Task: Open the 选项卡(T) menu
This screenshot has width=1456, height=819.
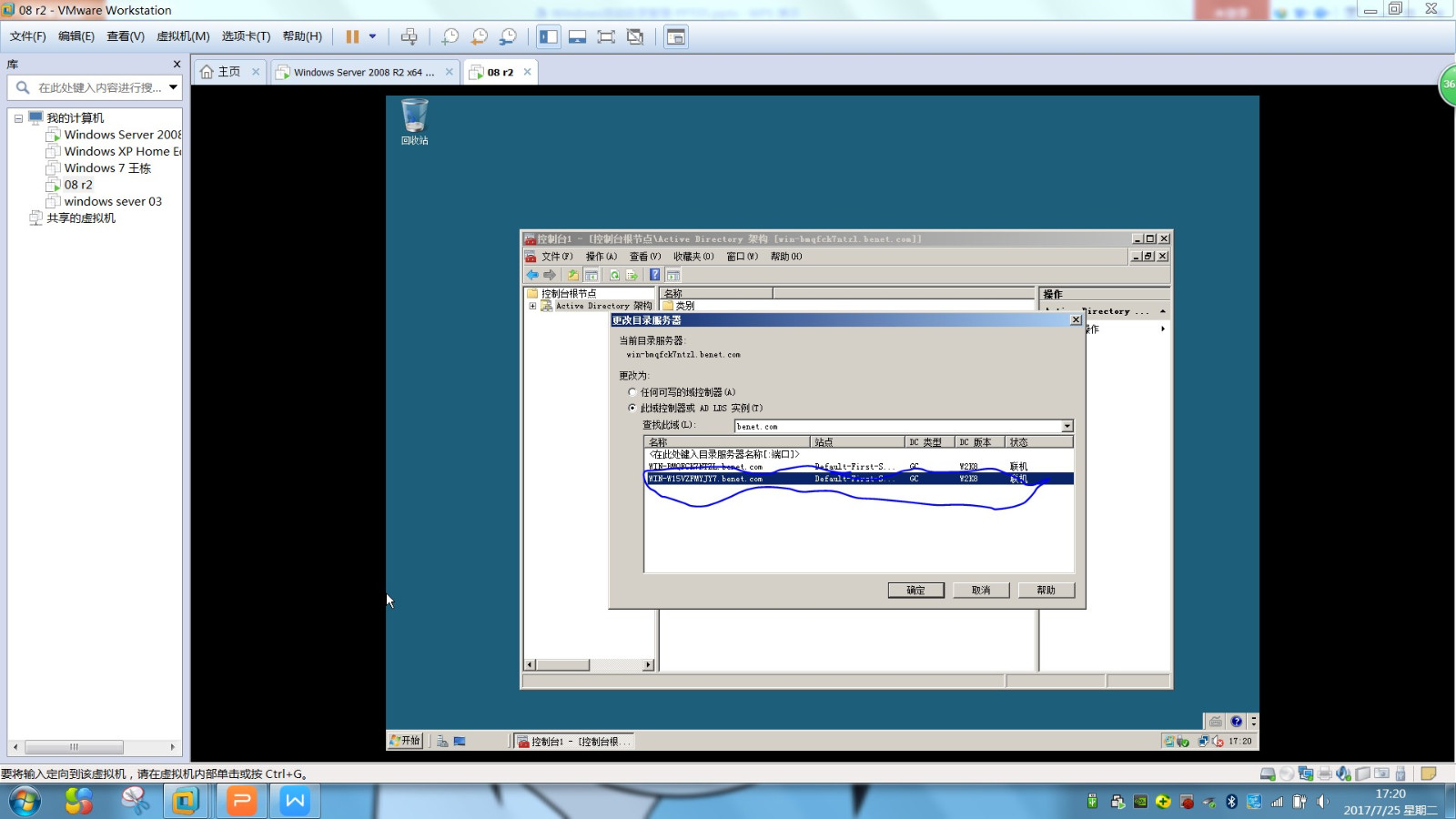Action: 247,36
